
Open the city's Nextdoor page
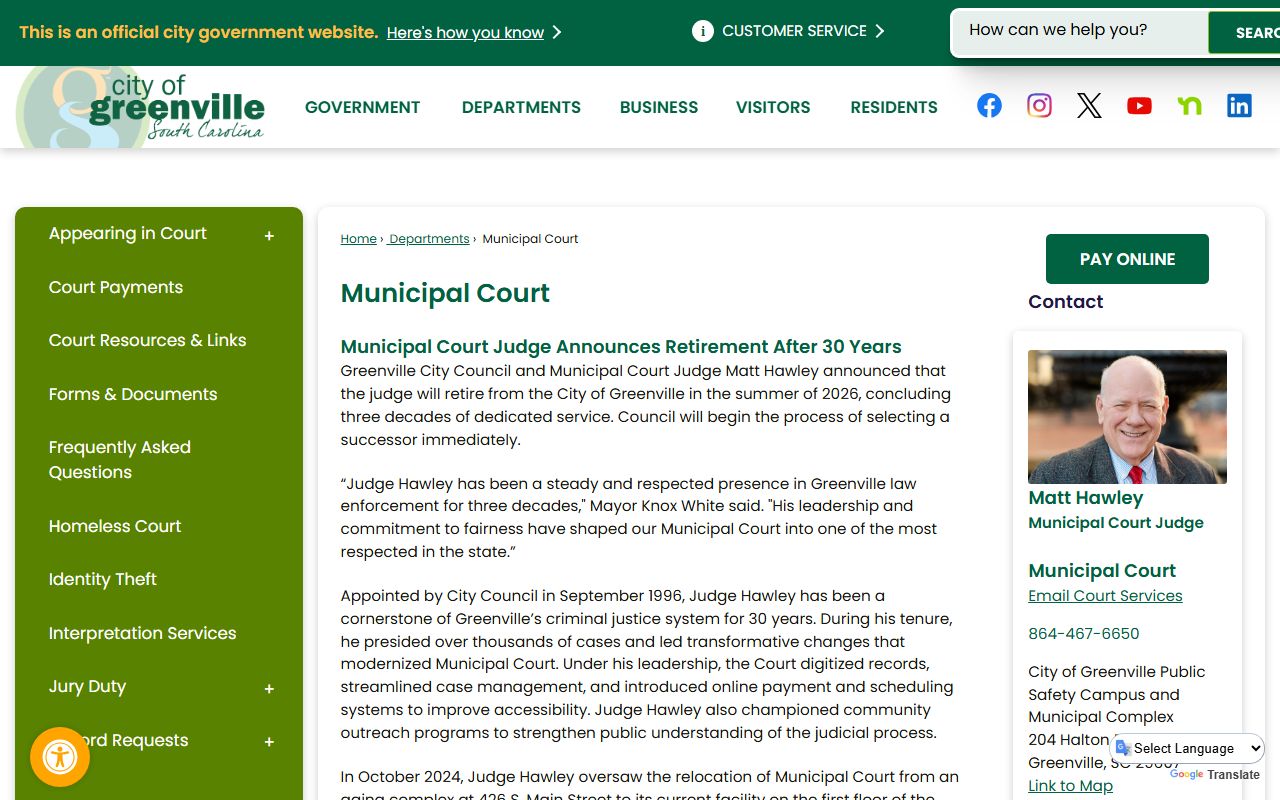(x=1189, y=106)
